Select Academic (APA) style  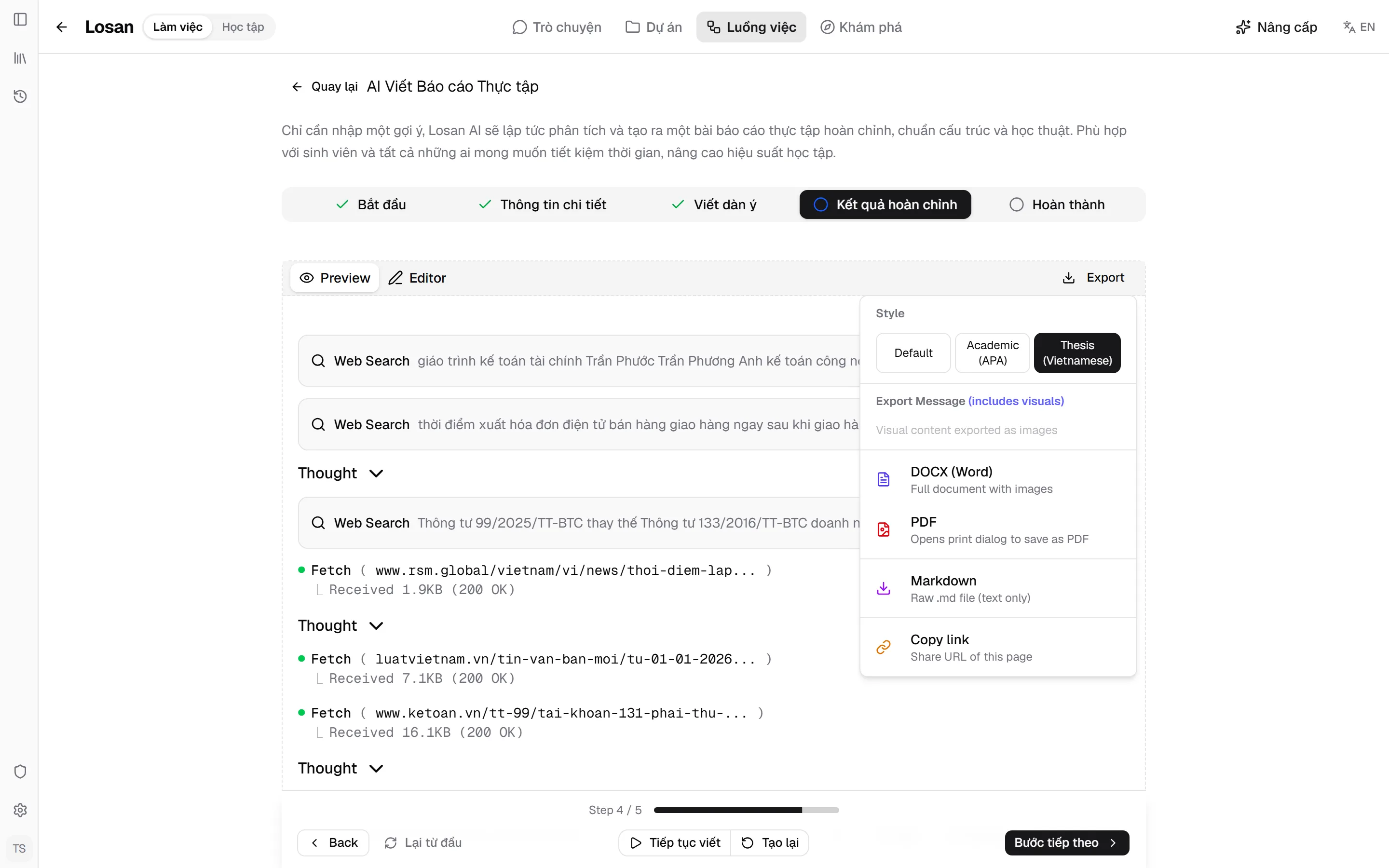[x=993, y=353]
